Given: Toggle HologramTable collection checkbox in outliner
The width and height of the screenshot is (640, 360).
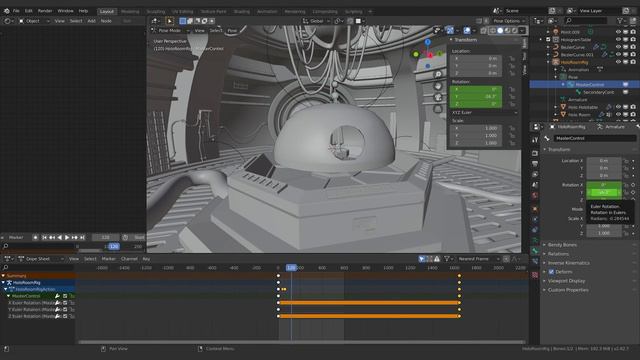Looking at the screenshot, I should point(548,40).
